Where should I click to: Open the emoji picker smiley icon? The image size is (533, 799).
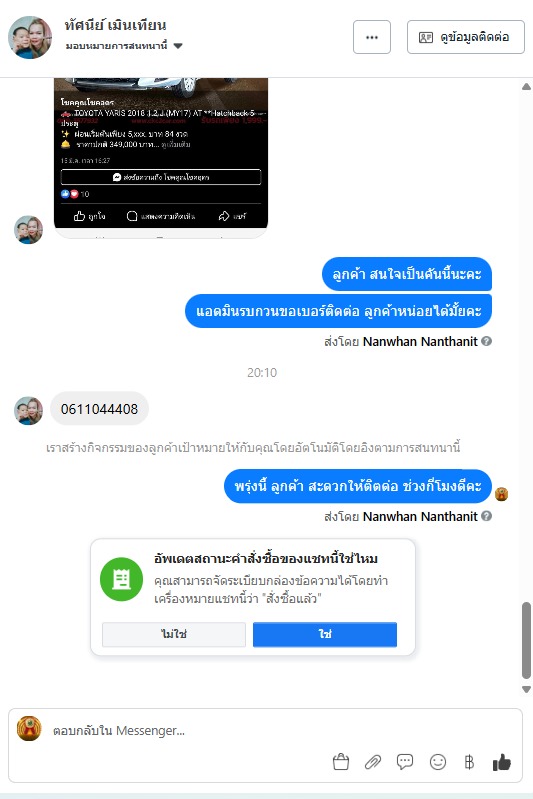pos(438,762)
